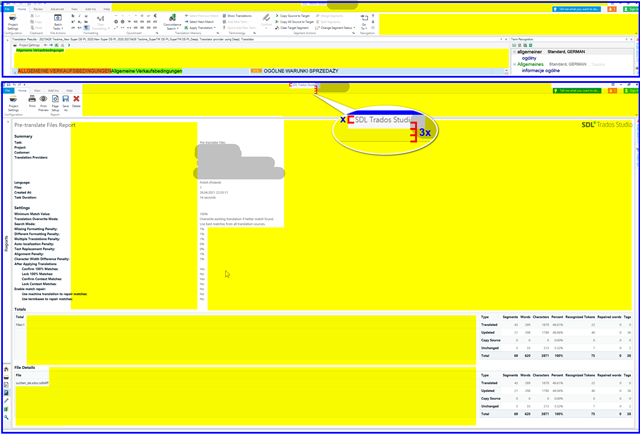640x435 pixels.
Task: Switch to the Advanced tab
Action: (57, 9)
